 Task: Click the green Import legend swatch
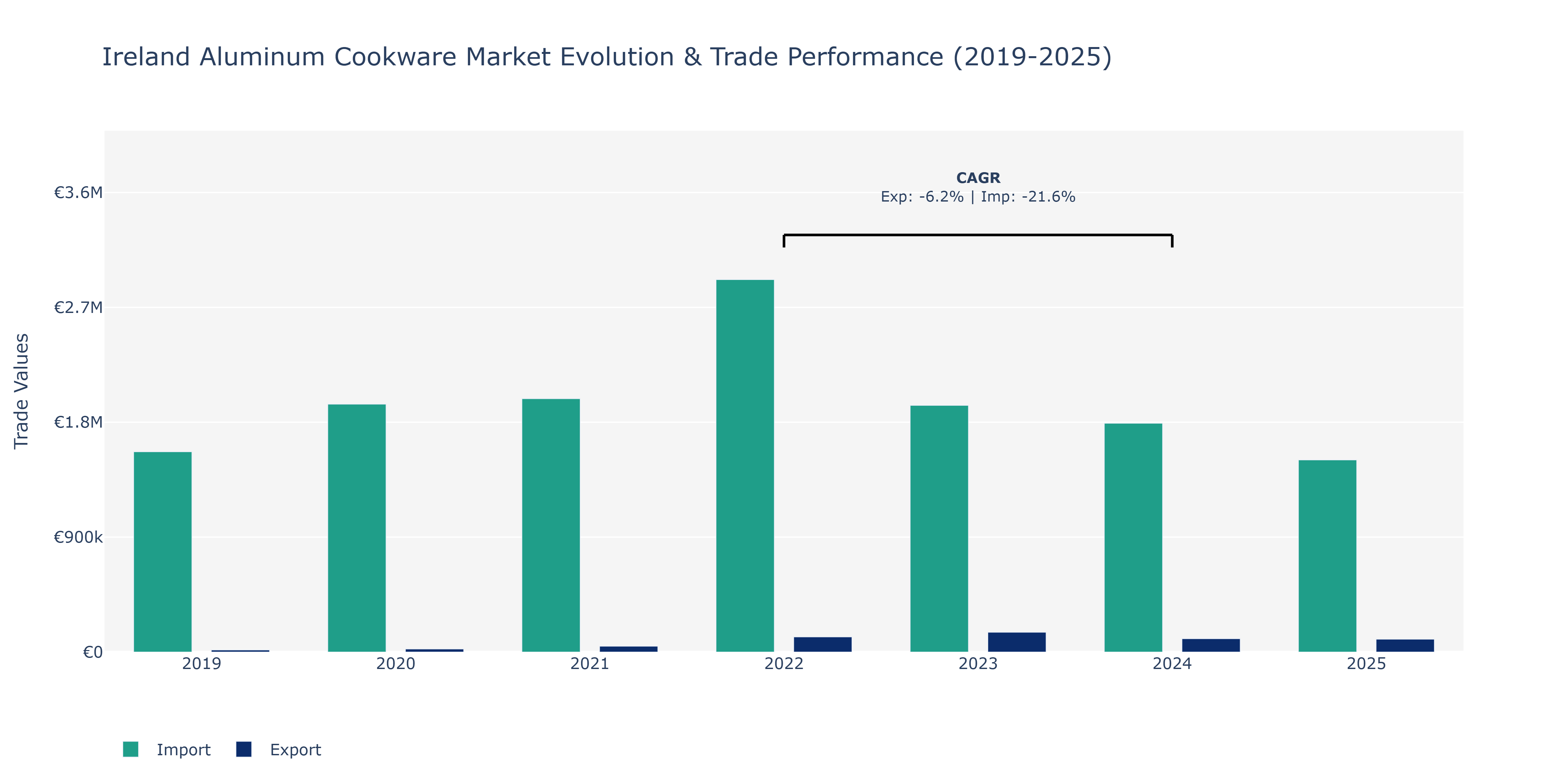point(130,749)
